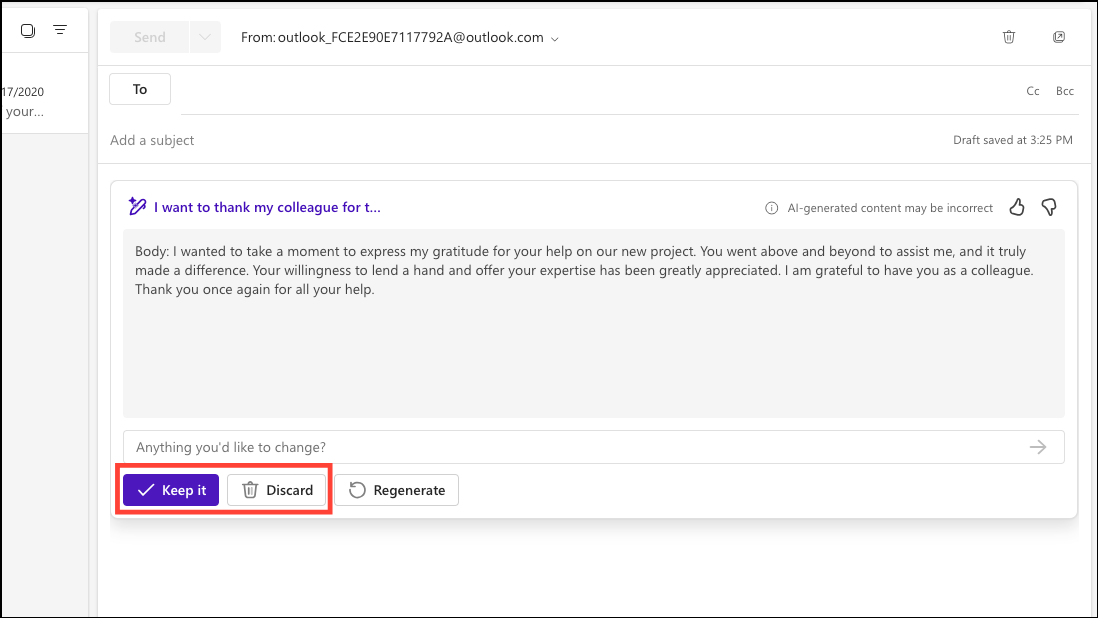Viewport: 1098px width, 618px height.
Task: Show the Cc field
Action: [x=1032, y=90]
